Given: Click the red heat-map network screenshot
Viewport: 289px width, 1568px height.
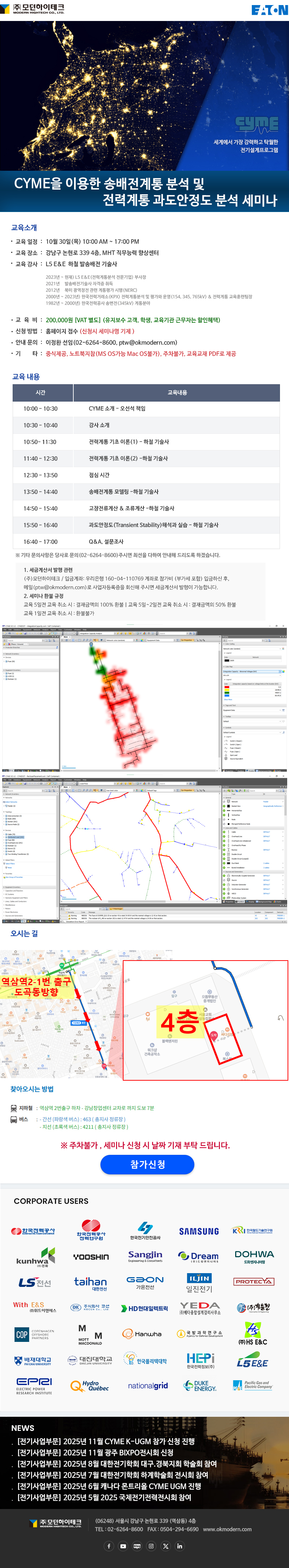Looking at the screenshot, I should point(144,698).
